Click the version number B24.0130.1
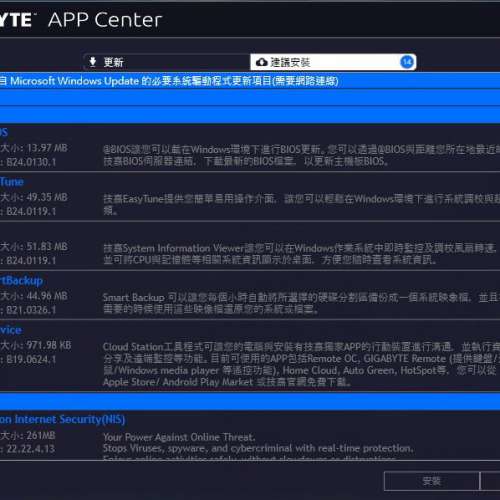 [x=31, y=162]
